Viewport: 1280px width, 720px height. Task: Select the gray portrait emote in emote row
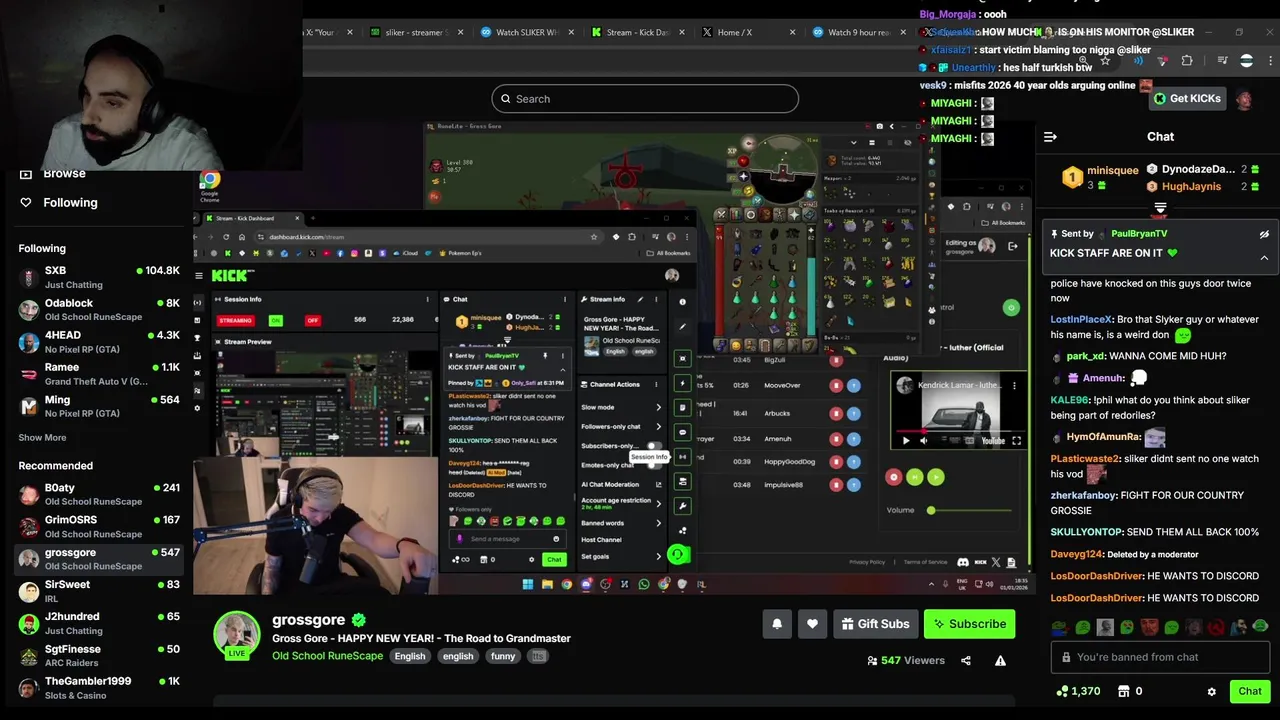point(1105,628)
